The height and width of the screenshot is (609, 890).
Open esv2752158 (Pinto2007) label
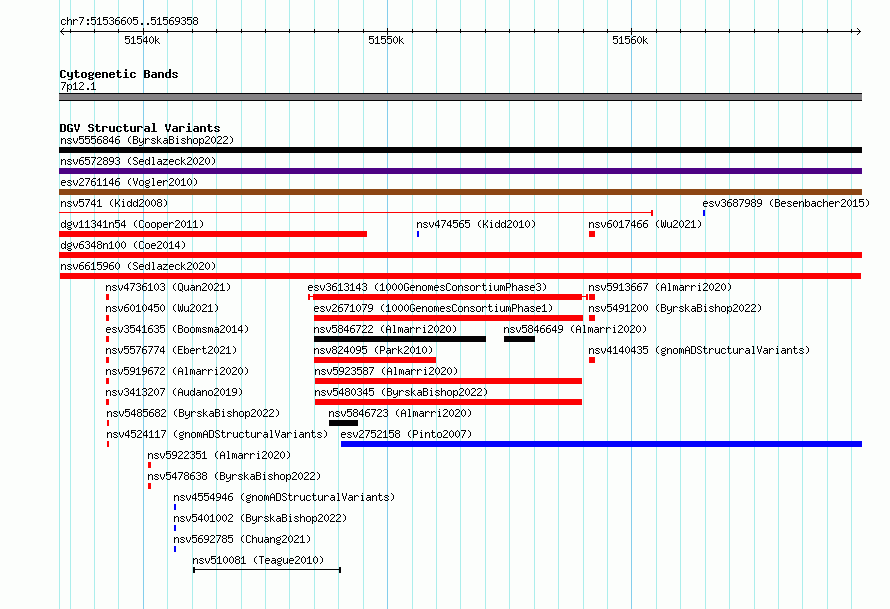[406, 434]
